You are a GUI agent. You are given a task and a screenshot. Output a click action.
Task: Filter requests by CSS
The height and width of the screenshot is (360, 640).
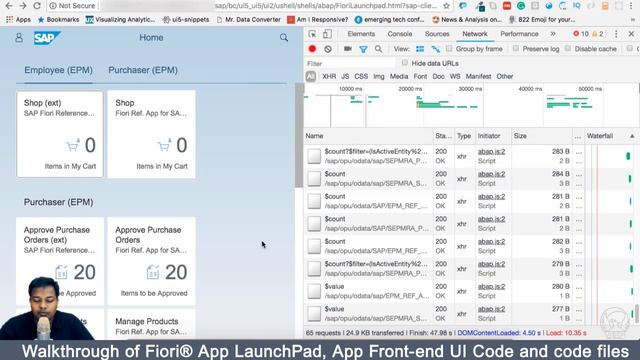tap(361, 76)
